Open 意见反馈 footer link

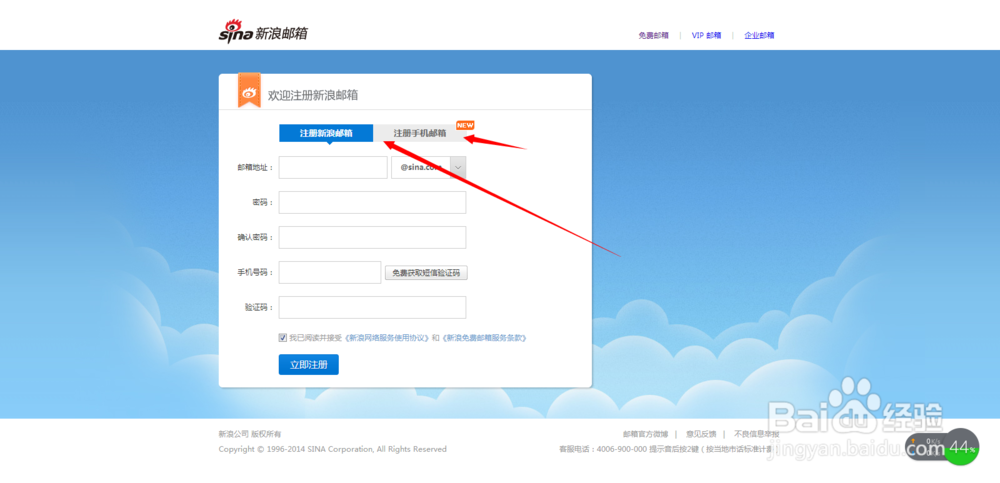pos(701,434)
